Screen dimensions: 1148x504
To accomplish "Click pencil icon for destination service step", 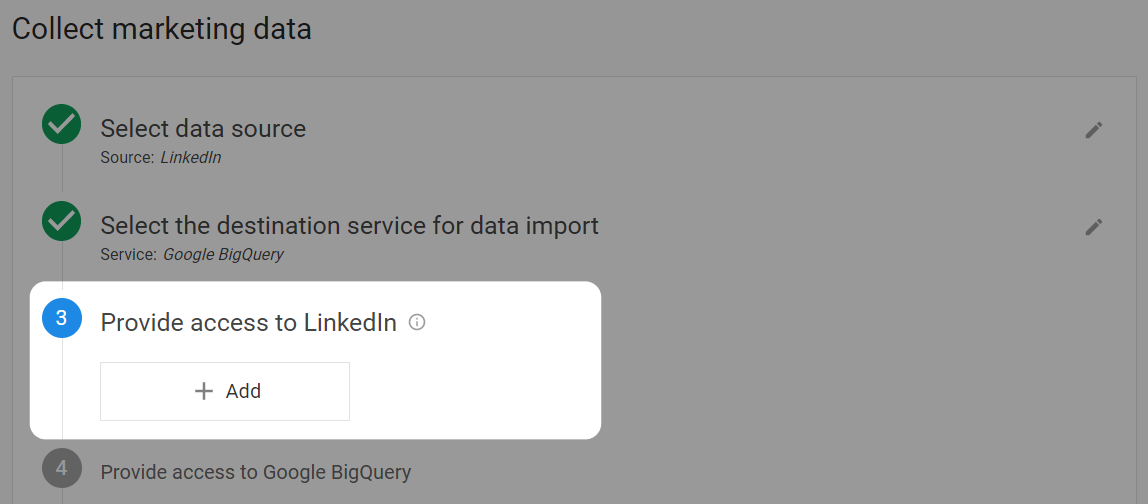I will point(1093,227).
